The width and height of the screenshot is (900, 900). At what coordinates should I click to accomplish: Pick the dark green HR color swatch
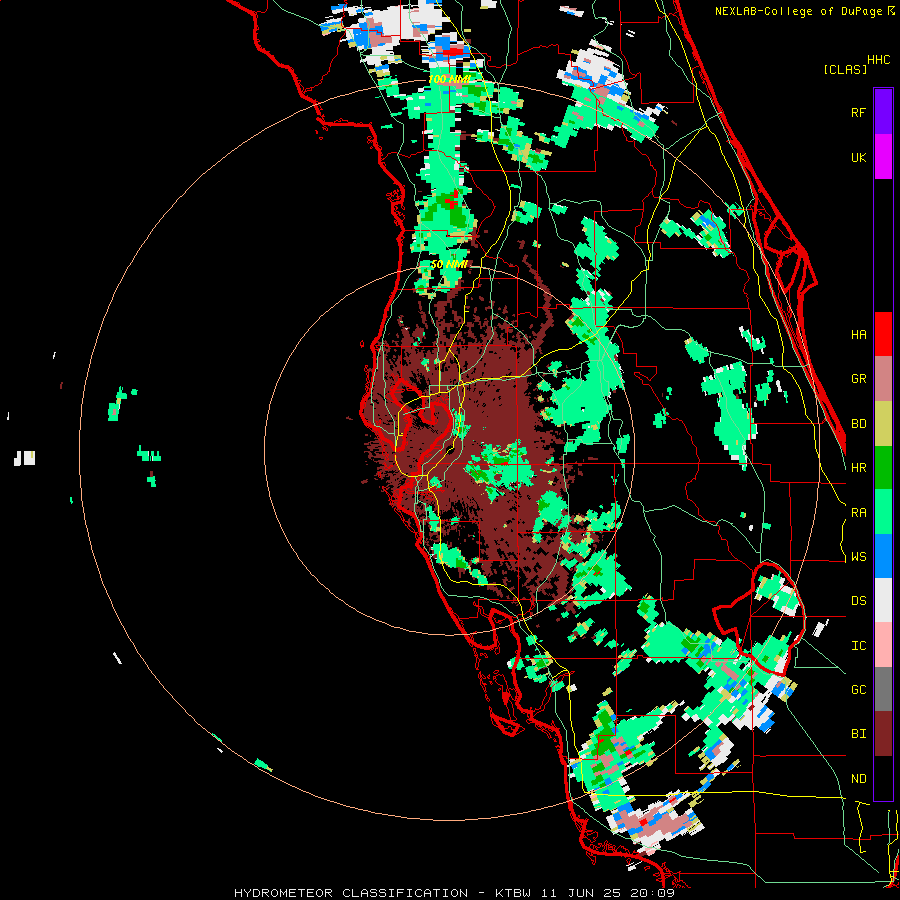pyautogui.click(x=883, y=468)
